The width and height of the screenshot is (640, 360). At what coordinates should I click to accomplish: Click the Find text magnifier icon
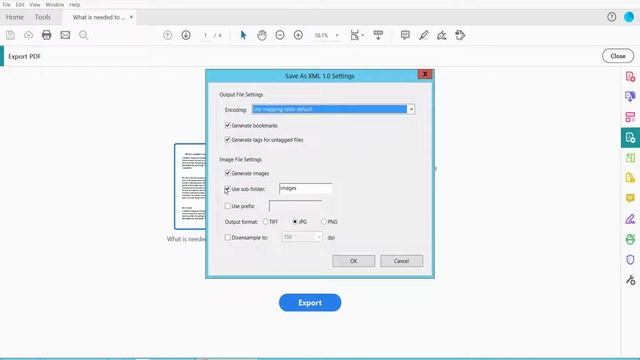tap(84, 35)
